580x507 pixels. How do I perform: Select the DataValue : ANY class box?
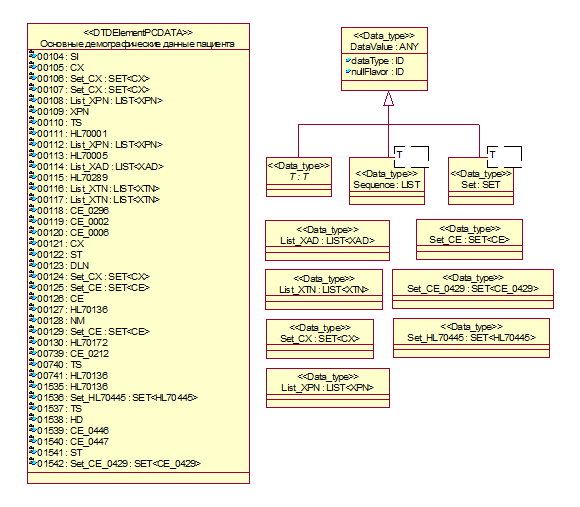[384, 59]
